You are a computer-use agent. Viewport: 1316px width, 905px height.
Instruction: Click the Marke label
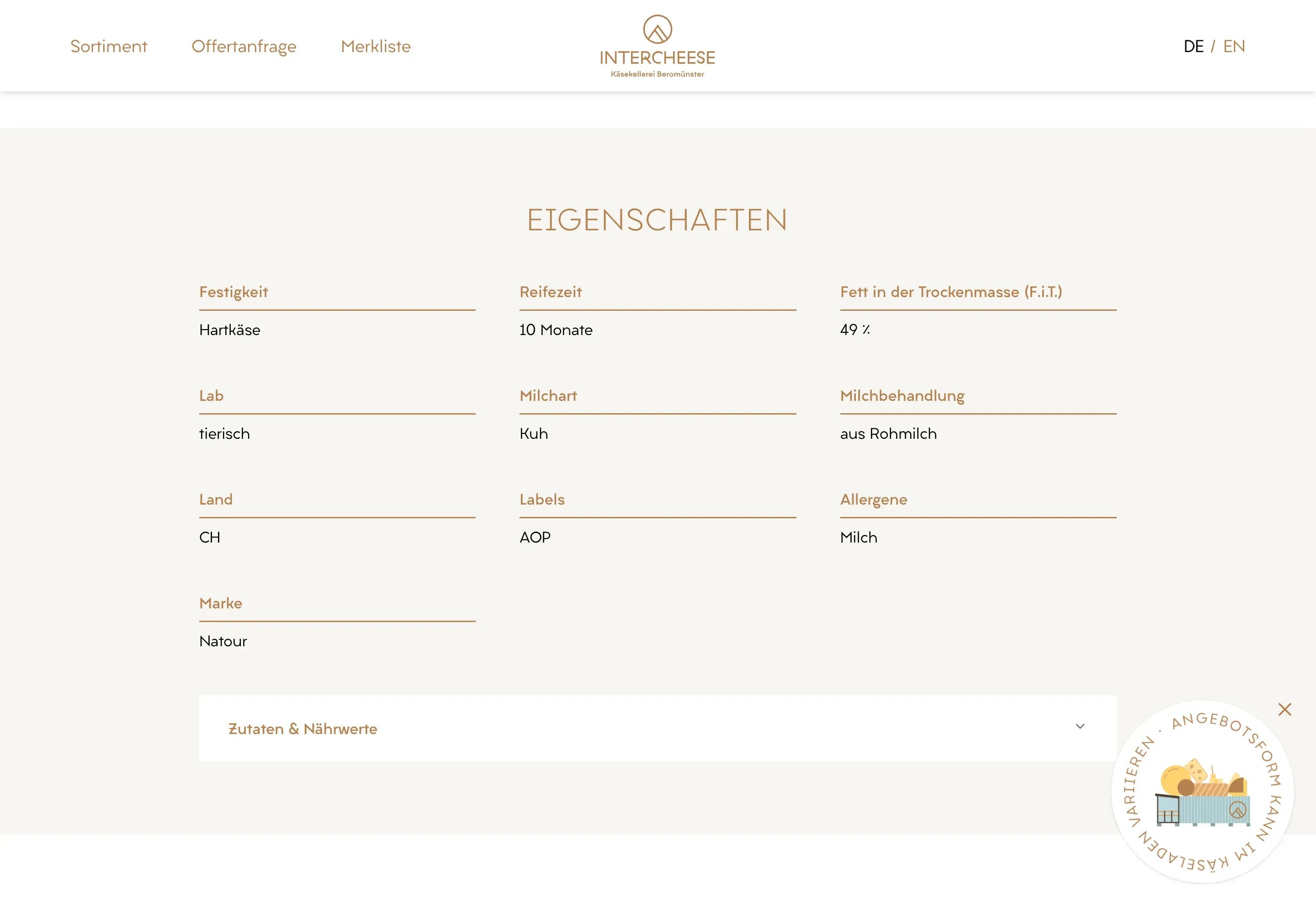(x=220, y=603)
